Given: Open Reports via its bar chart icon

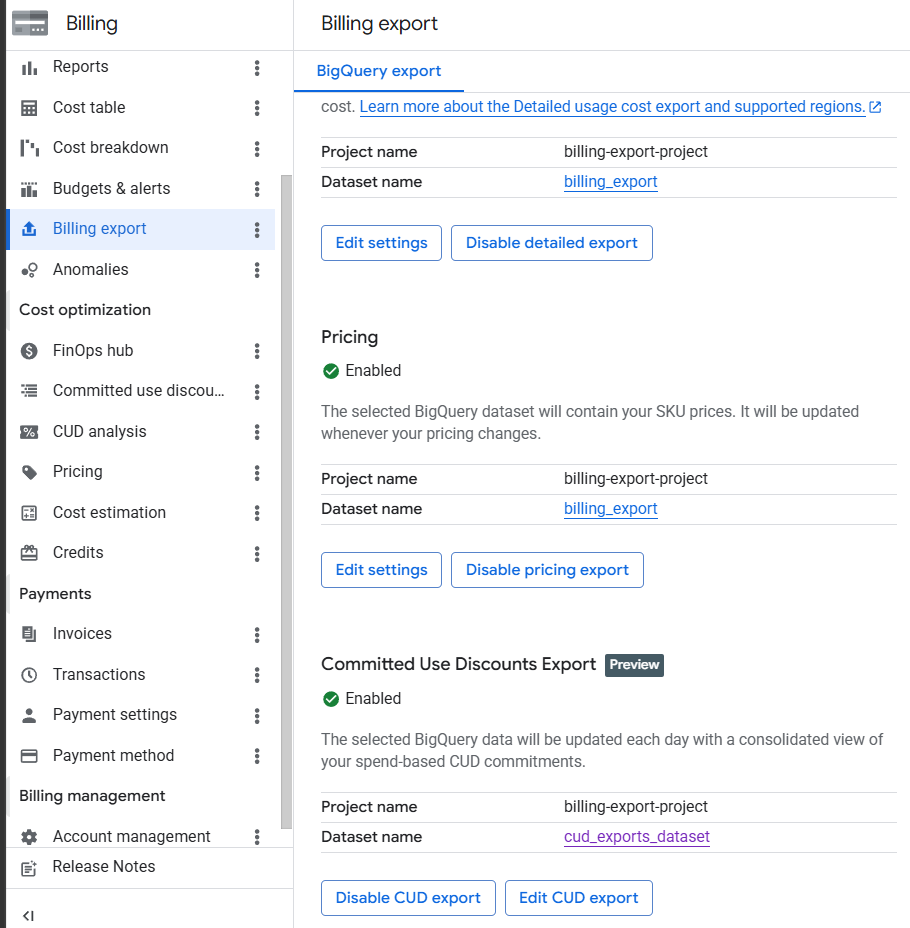Looking at the screenshot, I should 29,68.
